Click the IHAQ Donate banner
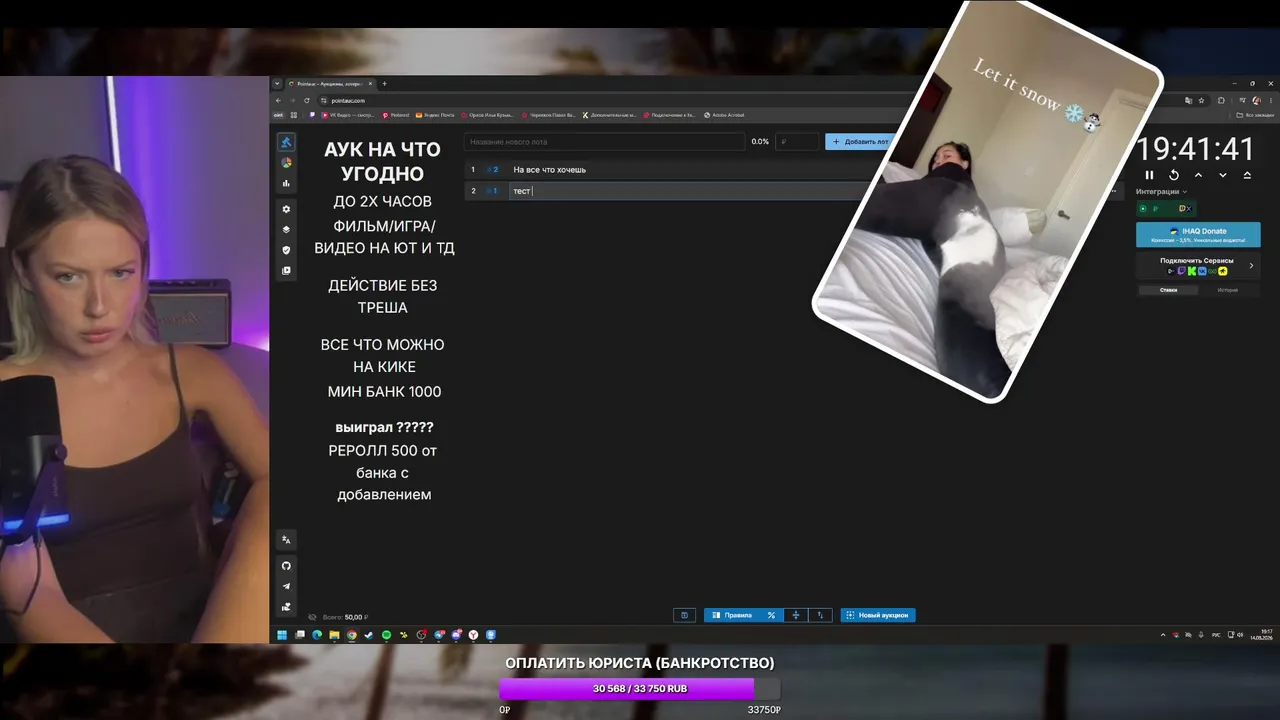The height and width of the screenshot is (720, 1280). click(1198, 234)
